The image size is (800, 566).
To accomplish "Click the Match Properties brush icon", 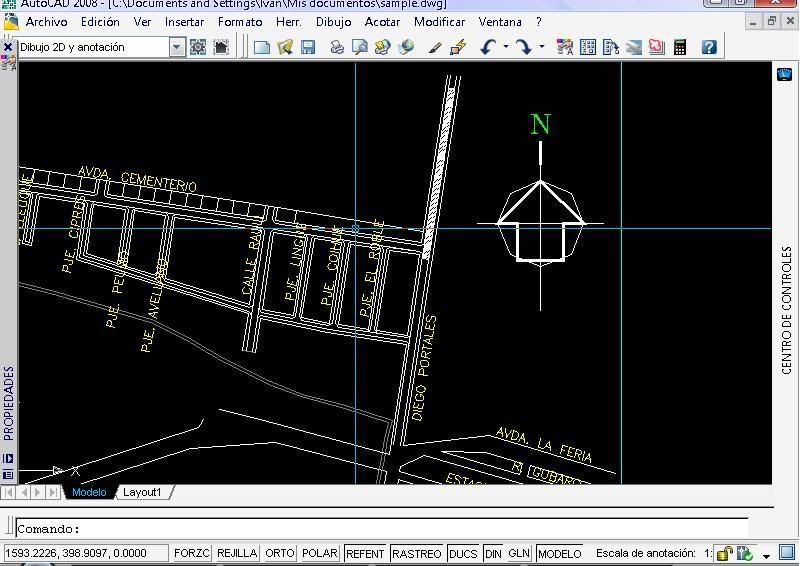I will click(x=458, y=47).
